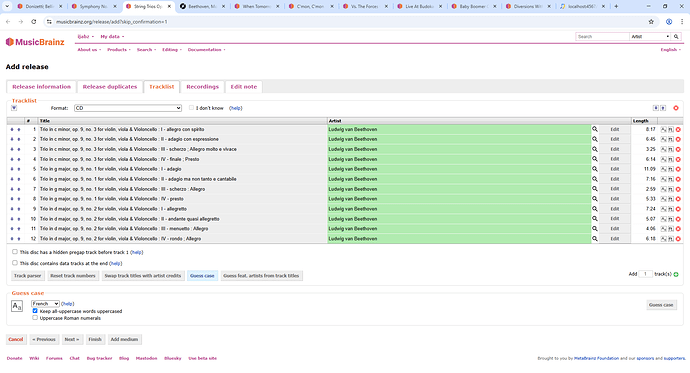Guess case Aa icon for track 12

pyautogui.click(x=664, y=239)
